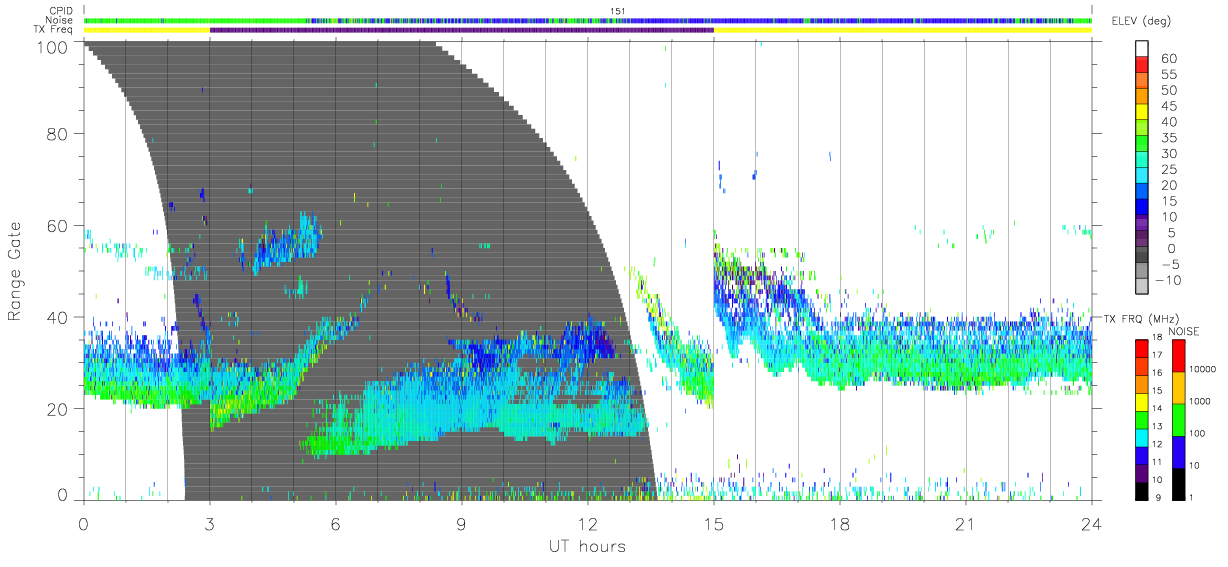The image size is (1228, 567).
Task: Click the 'UT hours' axis title
Action: pyautogui.click(x=586, y=546)
